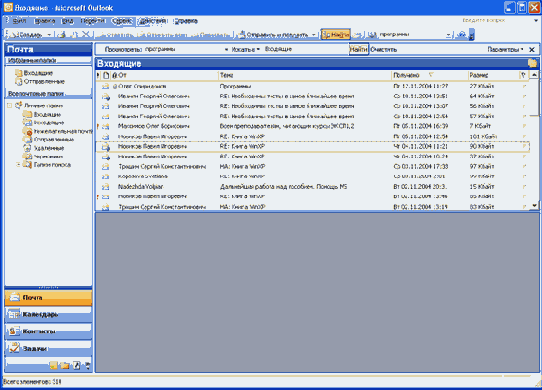Toggle the highlighted Найти toolbar button
The image size is (542, 390).
tap(335, 35)
